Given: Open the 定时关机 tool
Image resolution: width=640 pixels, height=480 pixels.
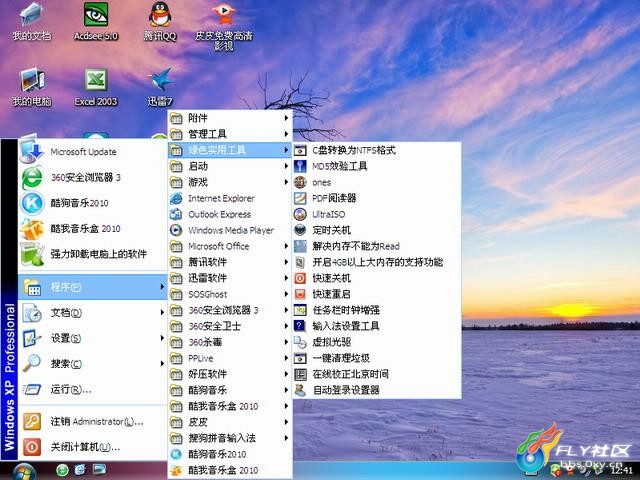Looking at the screenshot, I should (377, 230).
